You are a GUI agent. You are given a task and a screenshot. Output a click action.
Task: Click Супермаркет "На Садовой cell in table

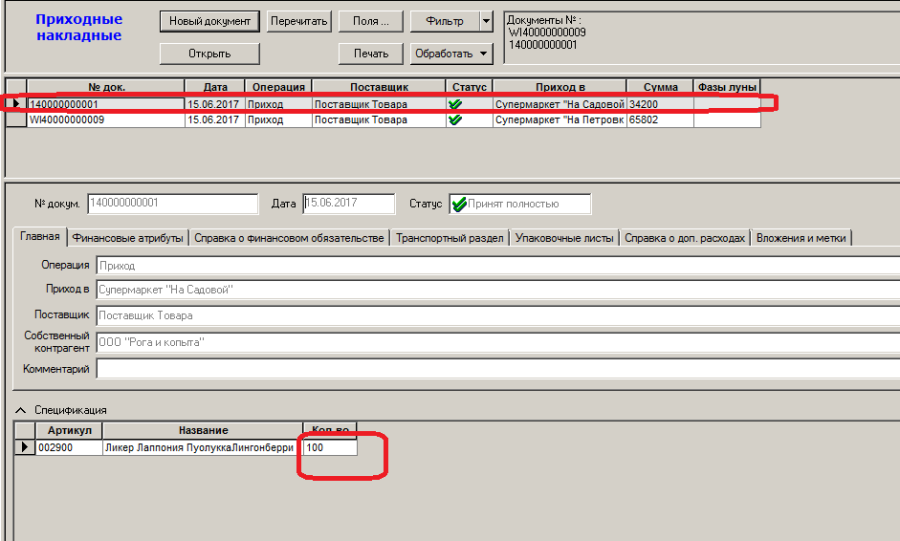[x=560, y=104]
